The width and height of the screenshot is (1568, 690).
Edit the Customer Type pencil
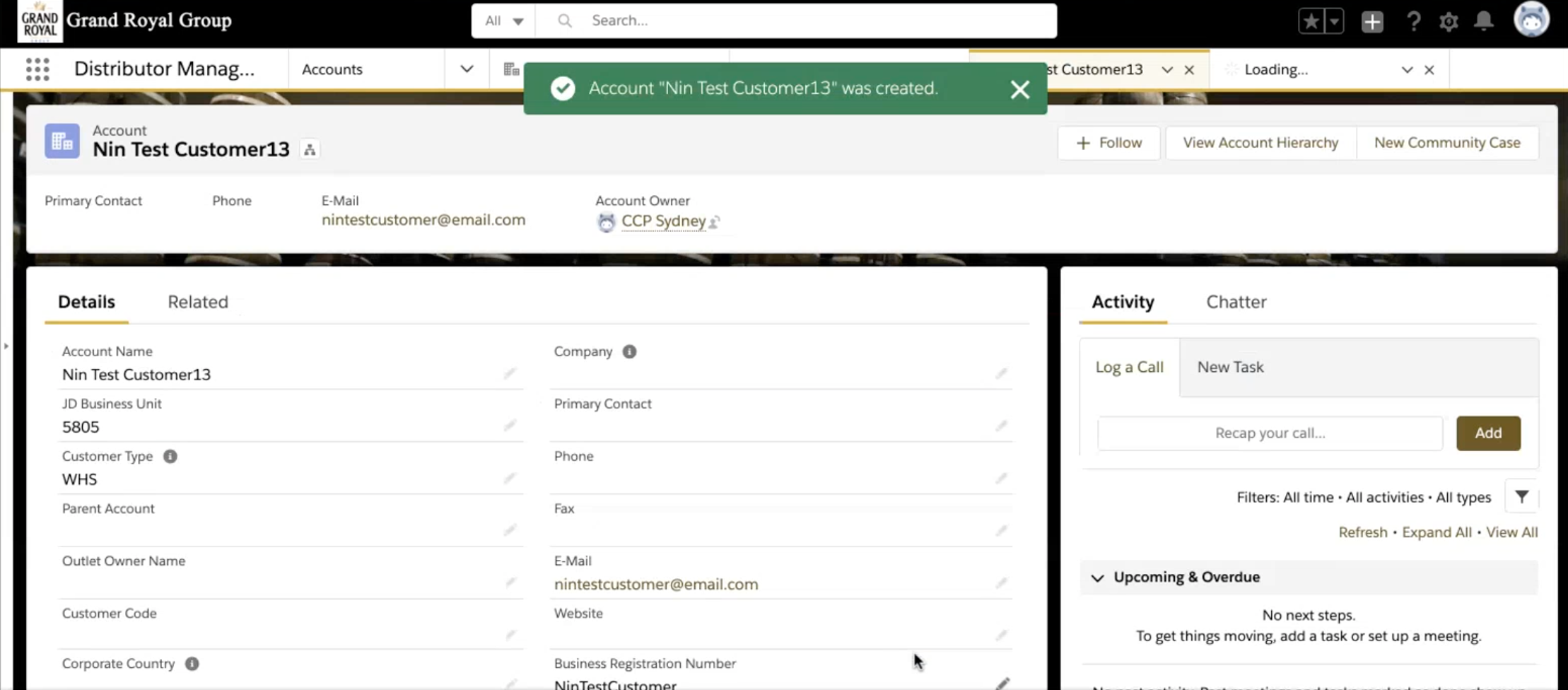tap(510, 479)
